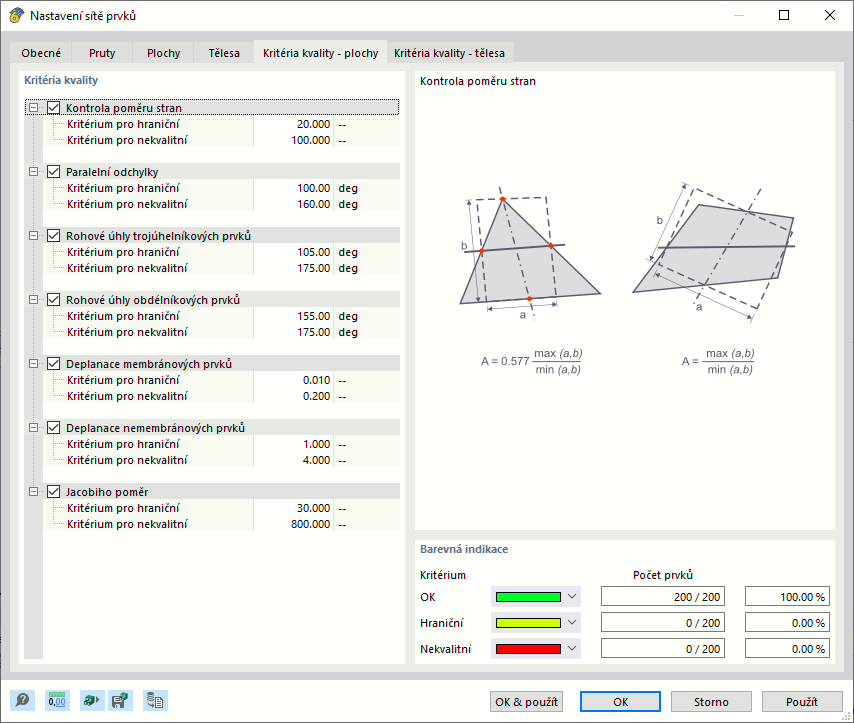Switch to Kritéria kvality - tělesa tab
The height and width of the screenshot is (723, 854).
tap(449, 53)
